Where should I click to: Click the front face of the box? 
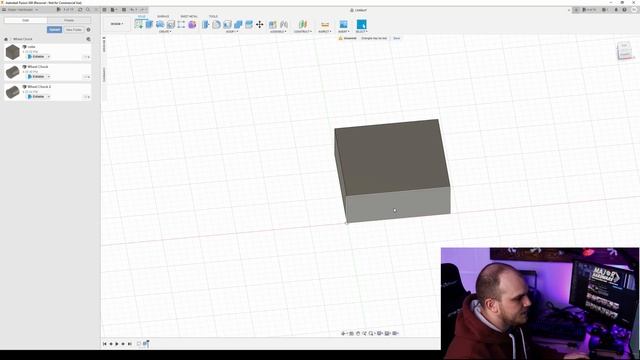pos(398,205)
